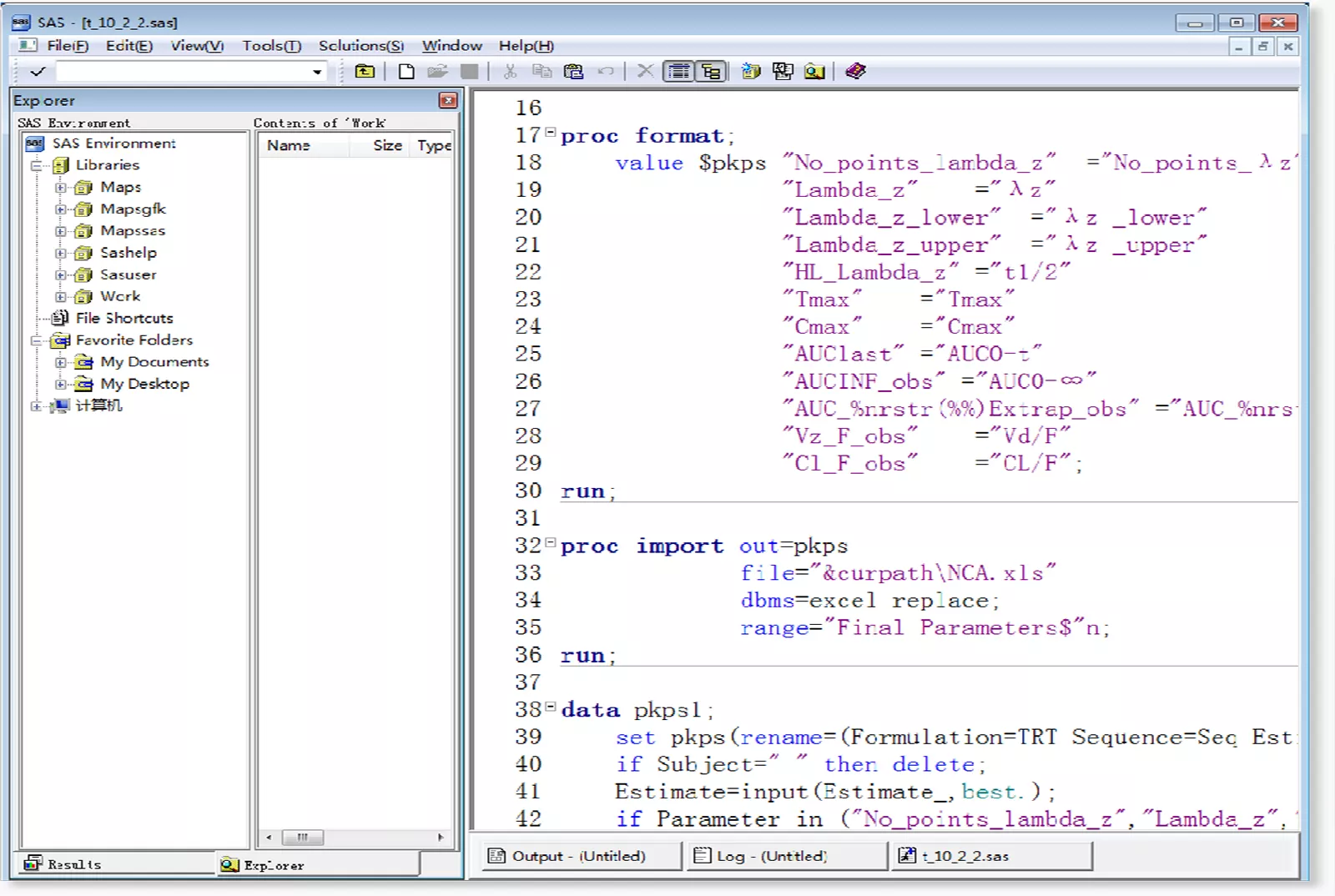Open the Output - (Untitled) window button
Screen dimensions: 1335x896
pos(582,856)
